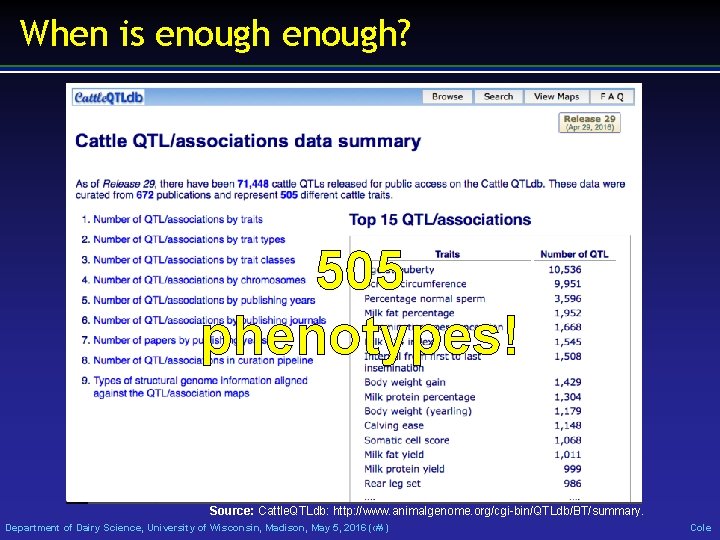Click the 71,448 cattle QTLs figure

click(253, 184)
